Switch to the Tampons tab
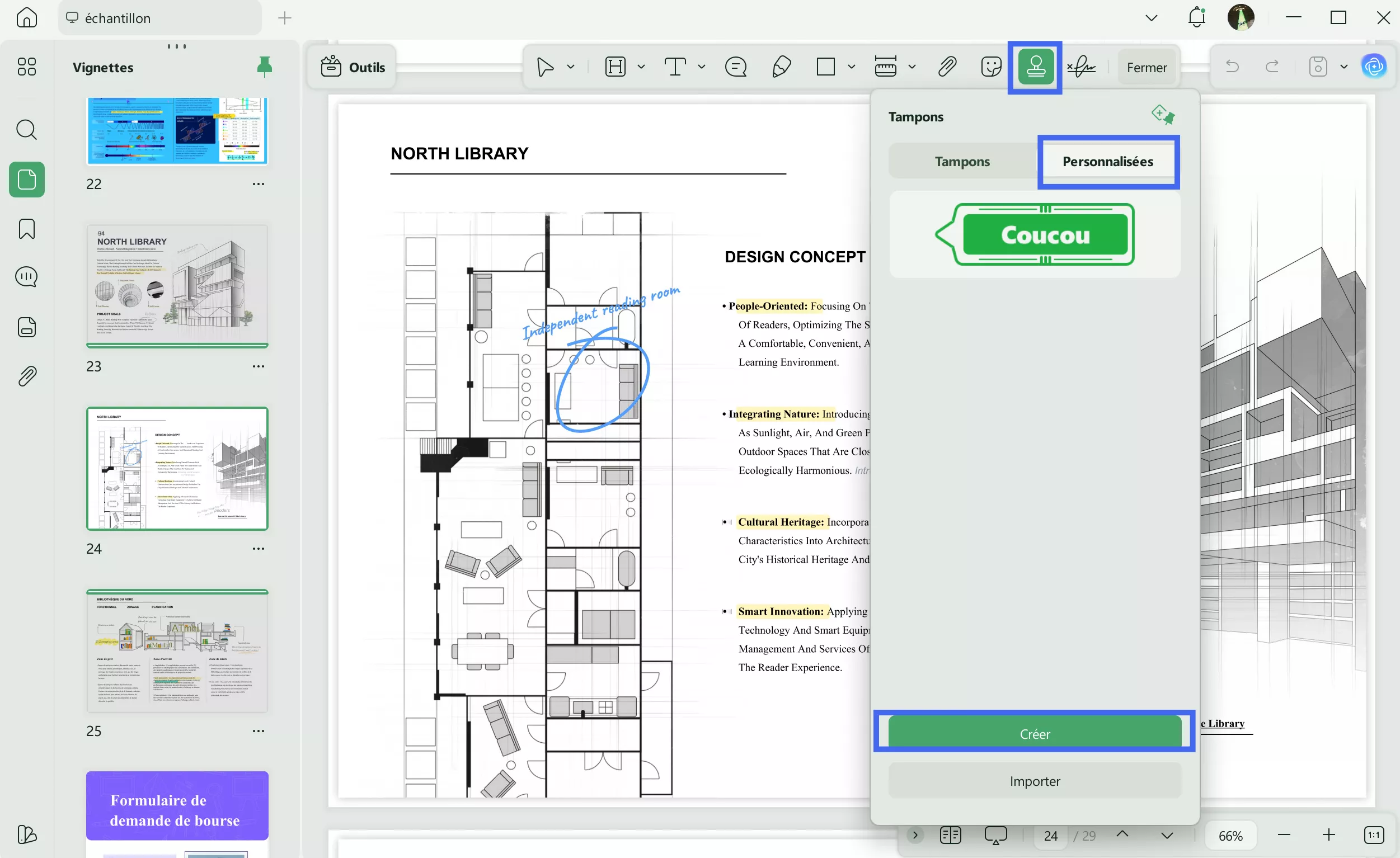This screenshot has height=858, width=1400. pos(962,161)
